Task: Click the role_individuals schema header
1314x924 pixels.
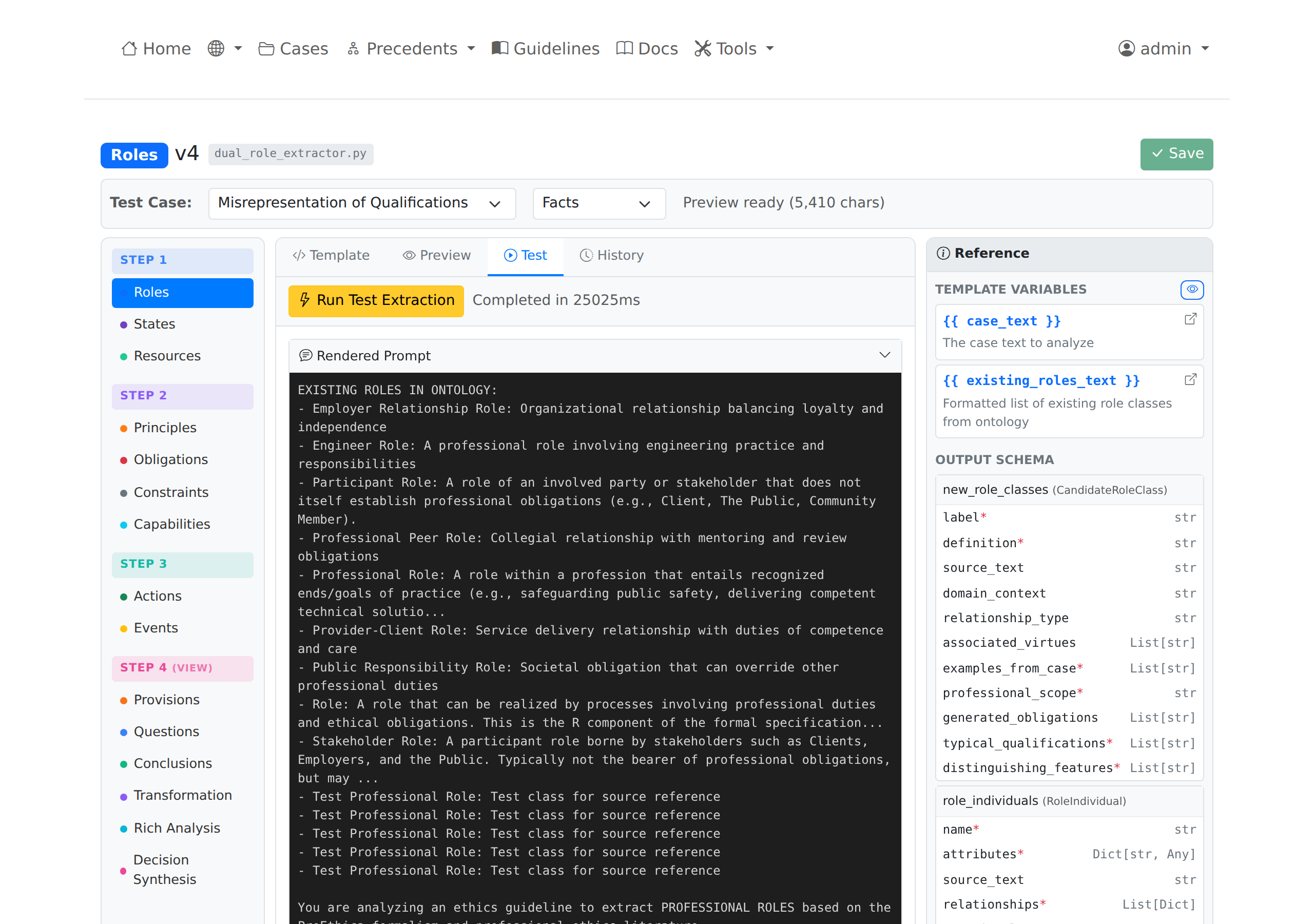Action: pyautogui.click(x=1069, y=801)
